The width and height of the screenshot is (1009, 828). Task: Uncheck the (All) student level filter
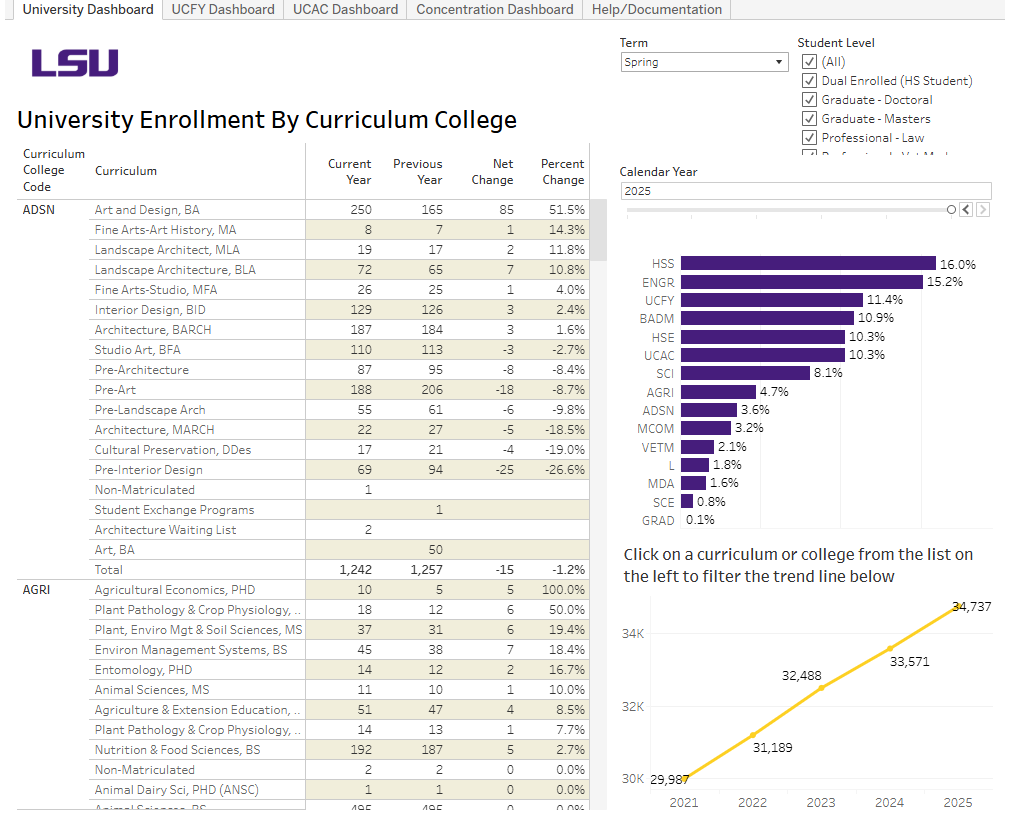point(809,61)
